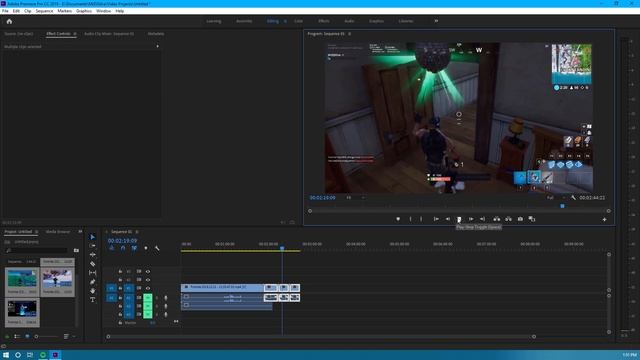Switch to Color workspace tab
This screenshot has width=640, height=360.
click(x=299, y=21)
